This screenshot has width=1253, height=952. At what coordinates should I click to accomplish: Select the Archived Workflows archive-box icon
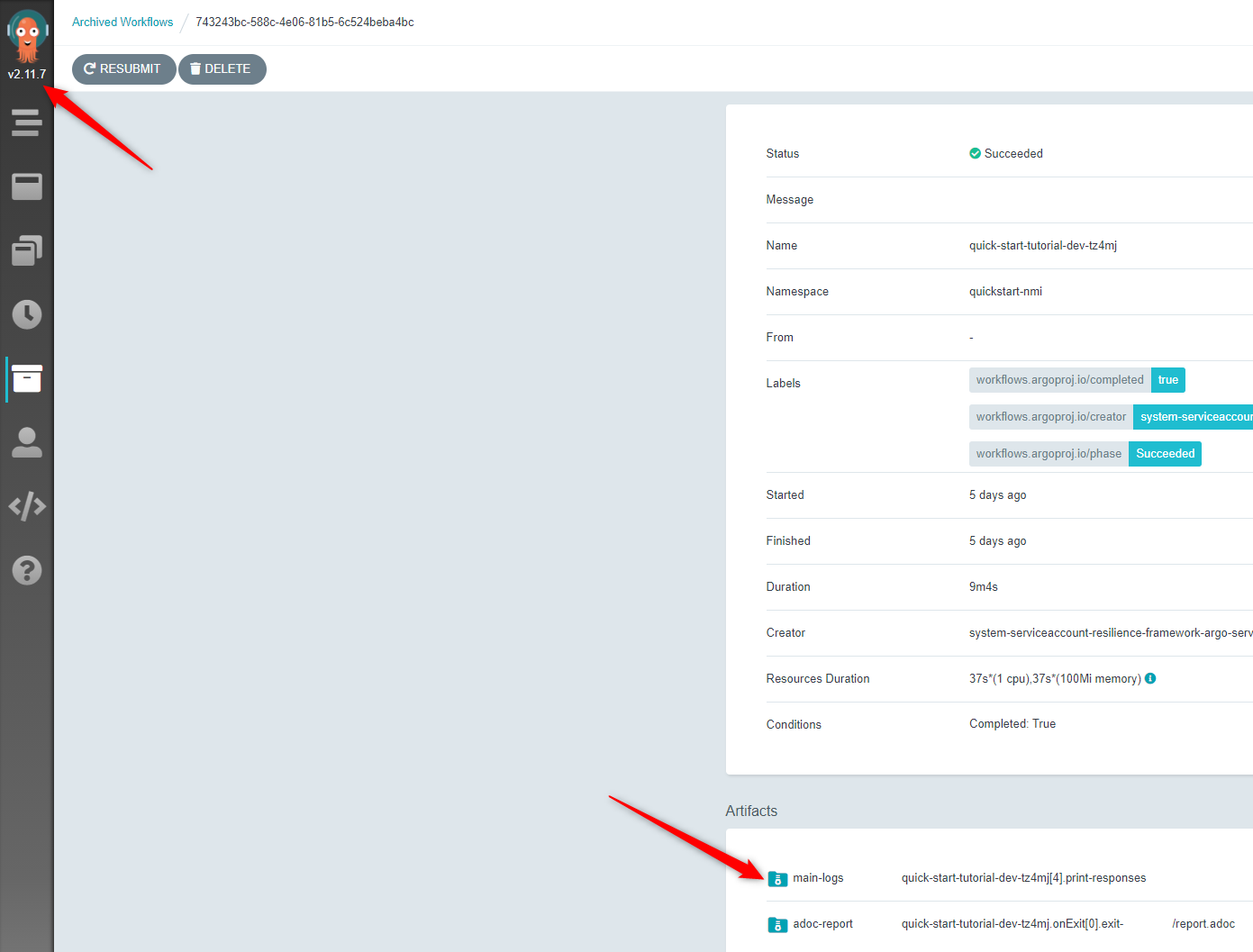pos(26,379)
